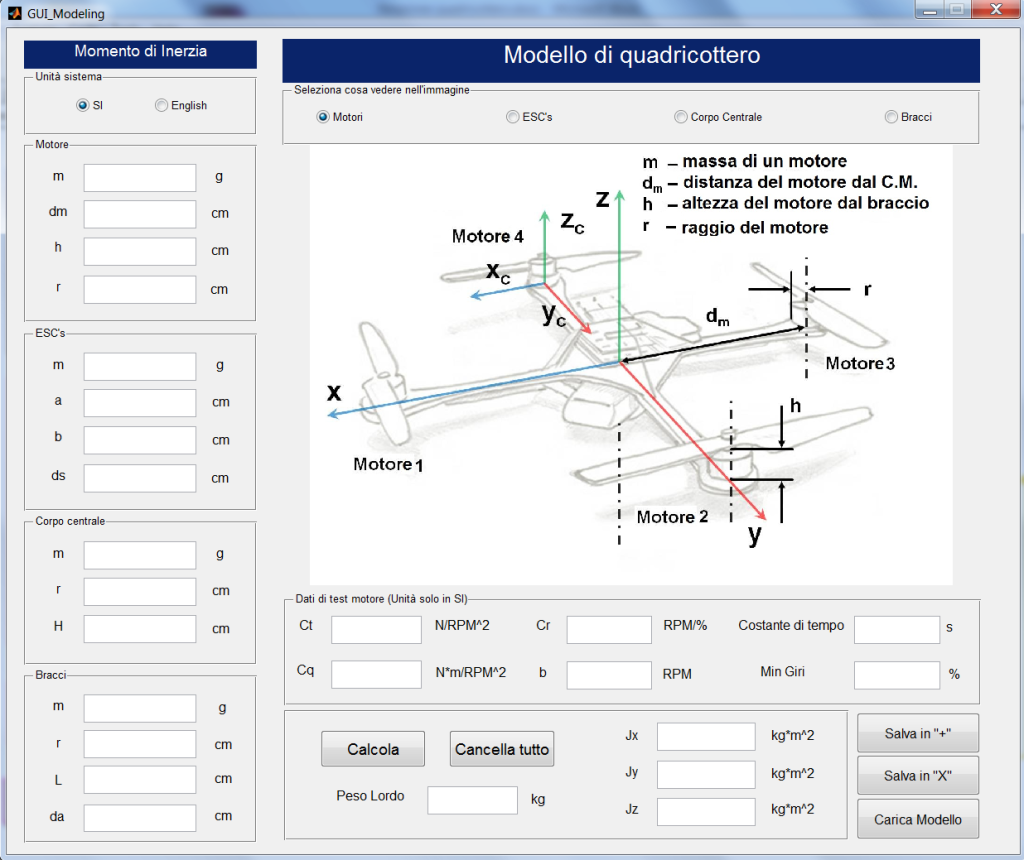This screenshot has width=1024, height=860.
Task: Select the SI unit system option
Action: (x=83, y=105)
